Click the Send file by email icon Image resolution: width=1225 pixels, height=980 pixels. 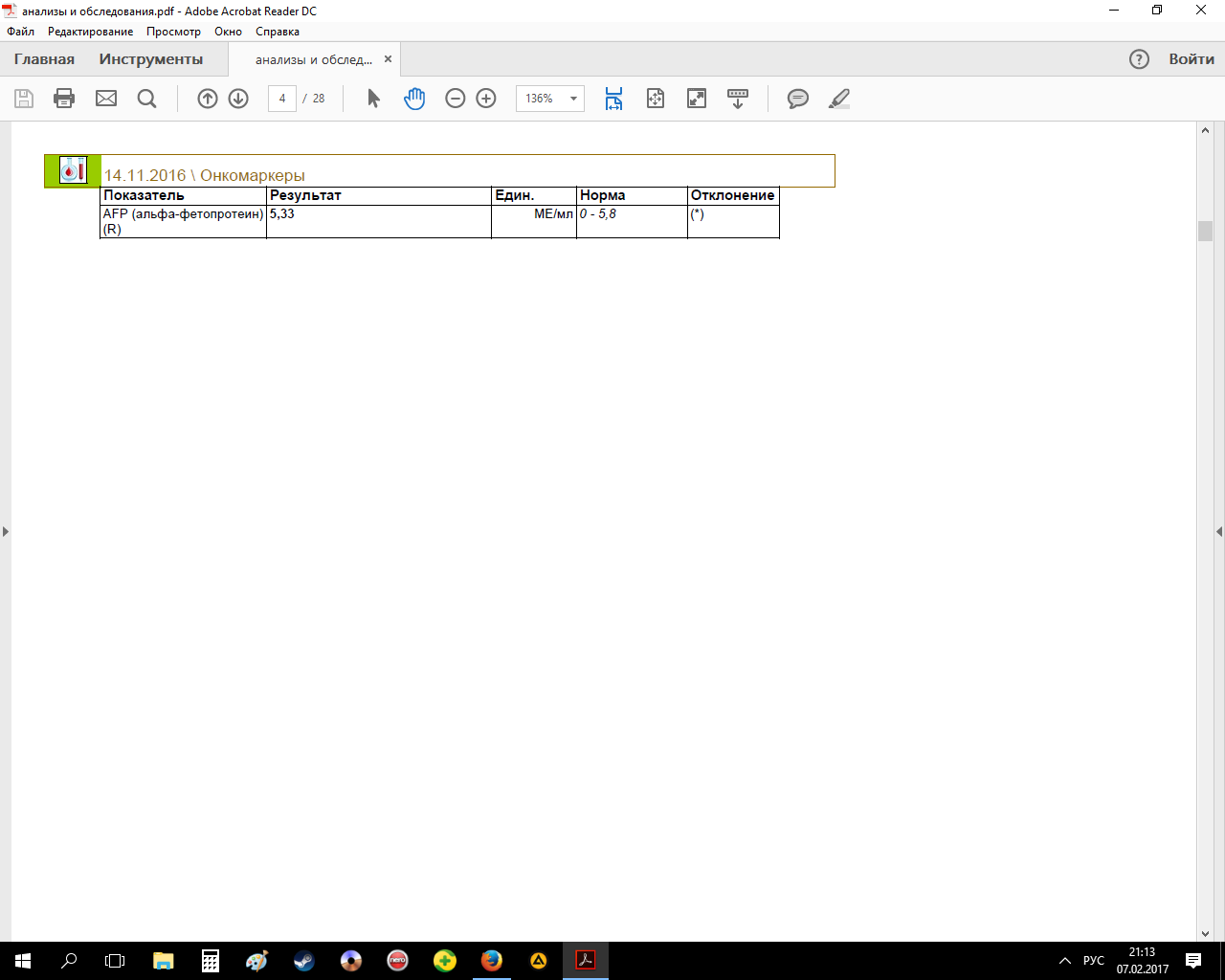coord(106,99)
